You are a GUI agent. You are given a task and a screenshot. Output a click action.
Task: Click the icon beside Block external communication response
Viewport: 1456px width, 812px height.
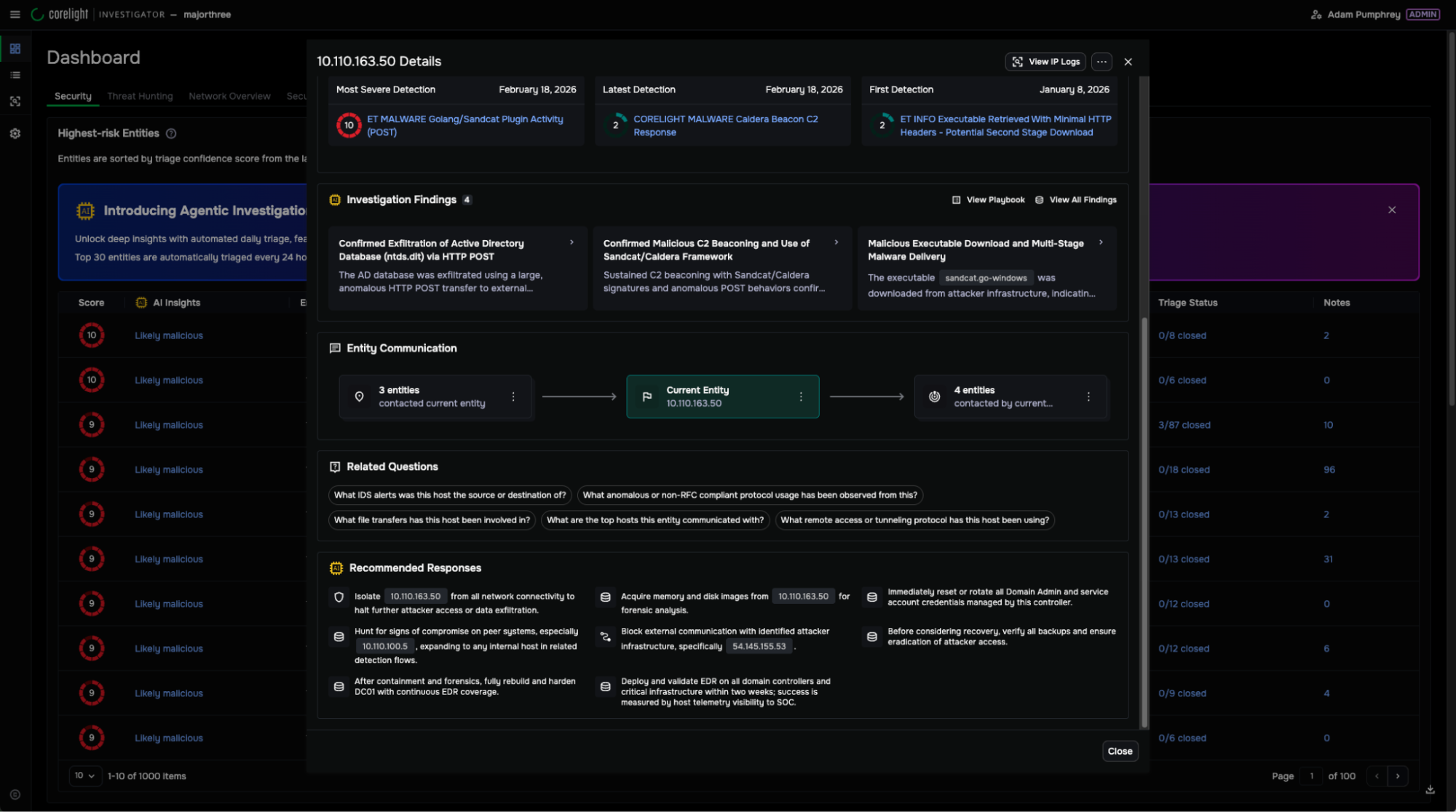coord(605,637)
